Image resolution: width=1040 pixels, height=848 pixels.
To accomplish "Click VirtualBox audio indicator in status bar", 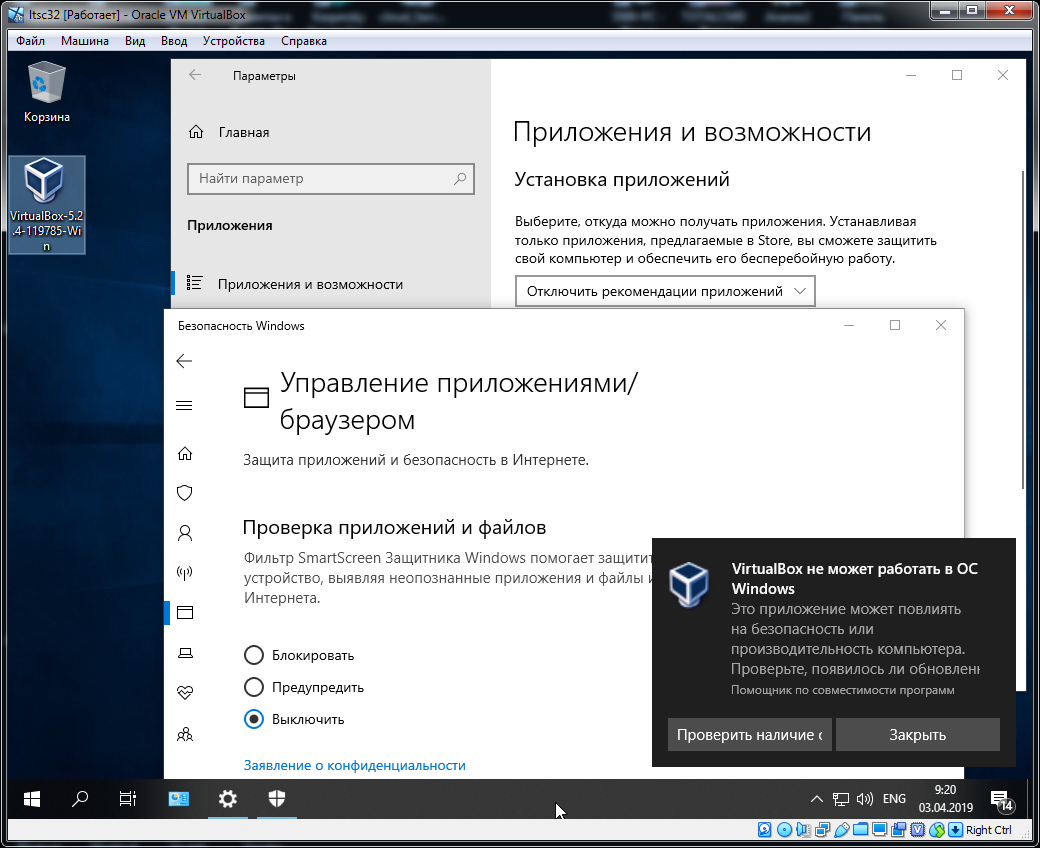I will click(803, 829).
